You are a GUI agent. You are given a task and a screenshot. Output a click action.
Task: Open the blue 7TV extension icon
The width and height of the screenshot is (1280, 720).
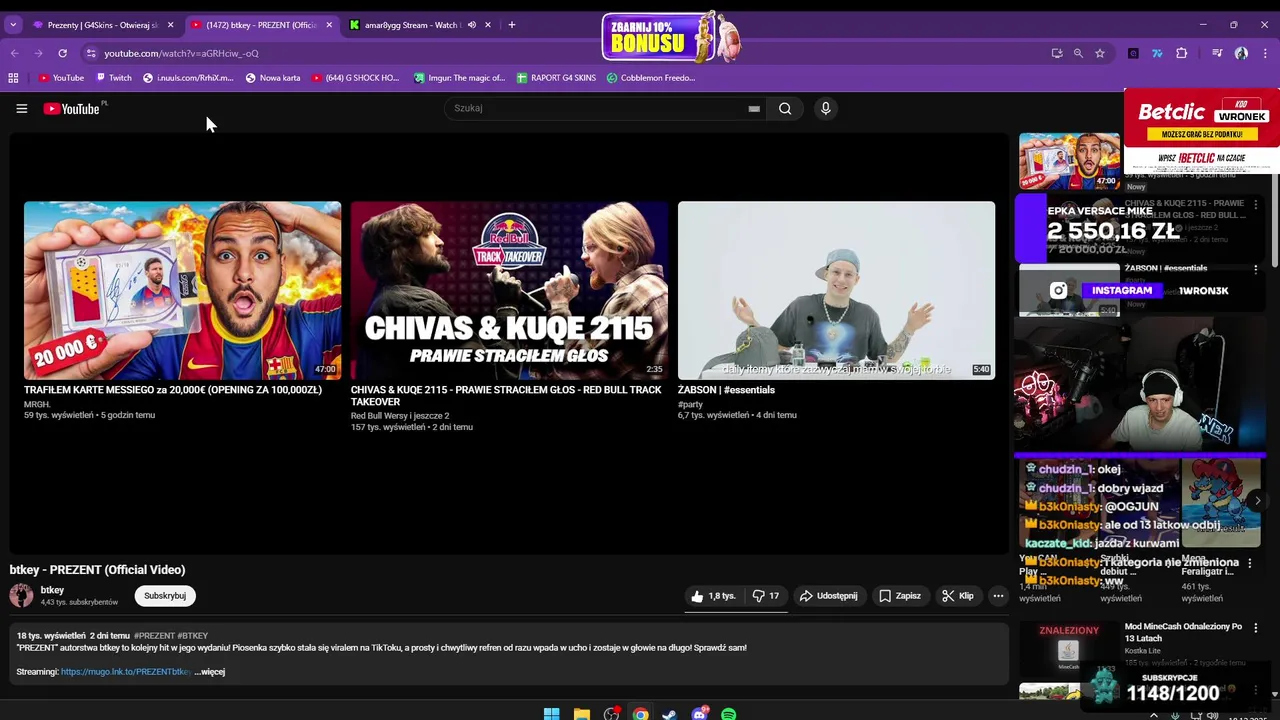coord(1157,53)
